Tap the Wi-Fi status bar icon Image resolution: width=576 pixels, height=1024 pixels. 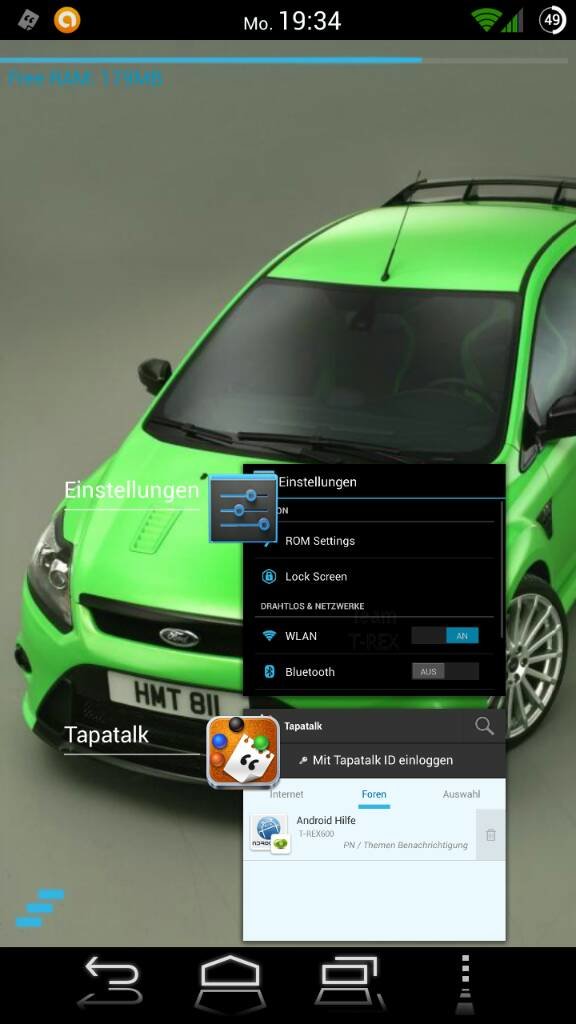pos(485,20)
